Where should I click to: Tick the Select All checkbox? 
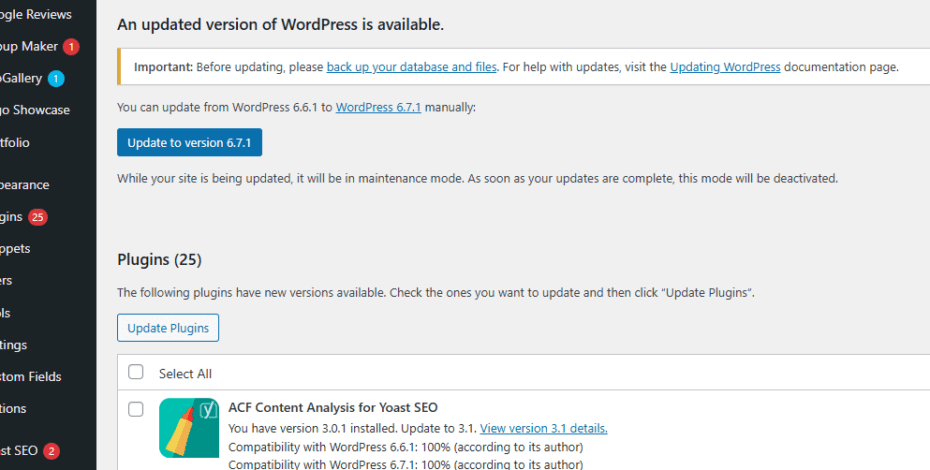[136, 372]
